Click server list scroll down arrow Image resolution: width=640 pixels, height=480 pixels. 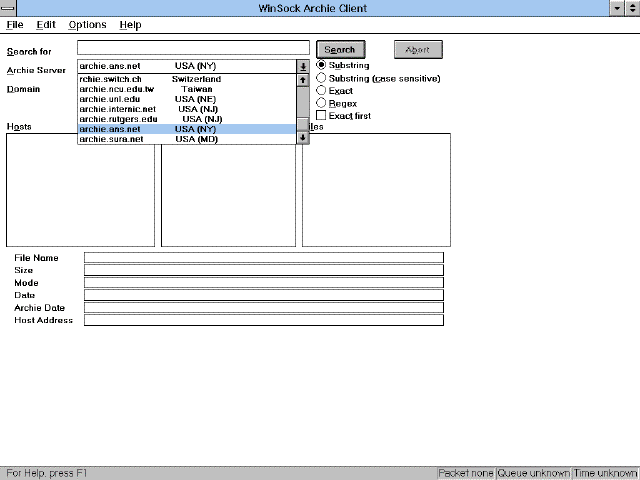(x=303, y=138)
